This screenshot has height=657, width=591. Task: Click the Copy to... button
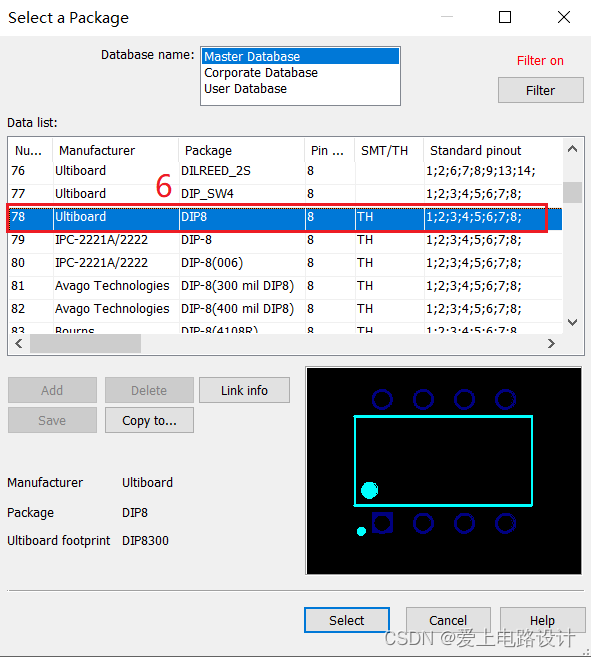149,420
